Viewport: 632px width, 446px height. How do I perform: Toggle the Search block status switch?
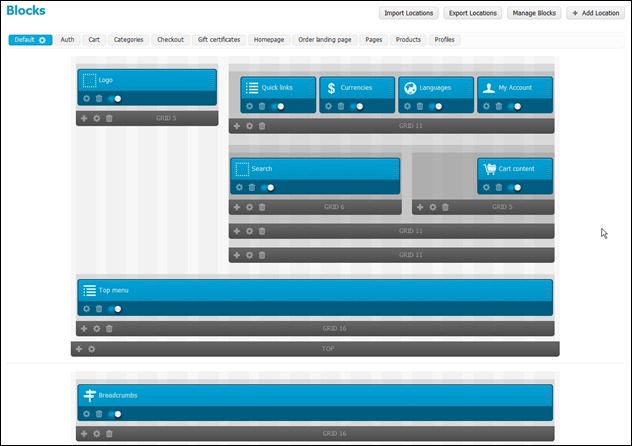click(x=267, y=187)
